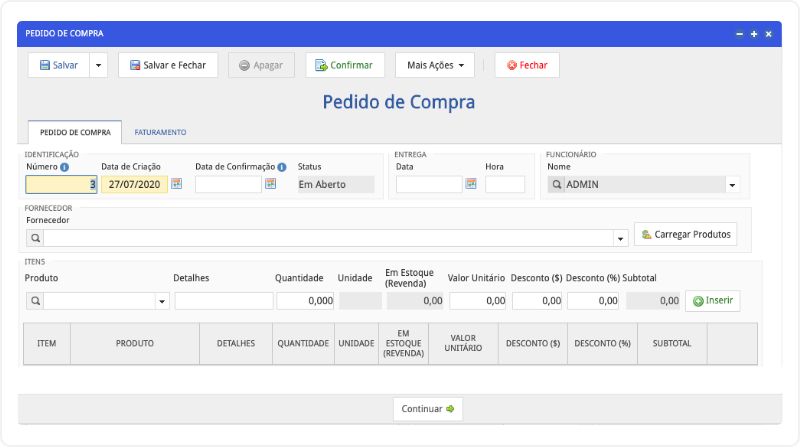This screenshot has height=447, width=800.
Task: Minimize the Pedido de Compra window
Action: click(x=740, y=34)
